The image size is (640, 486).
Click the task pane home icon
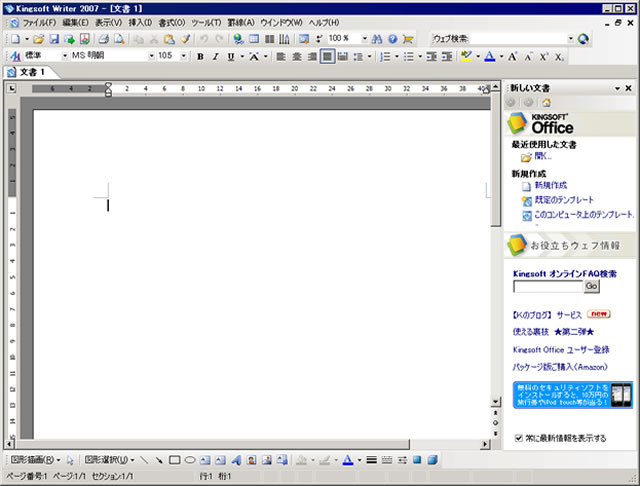(546, 102)
